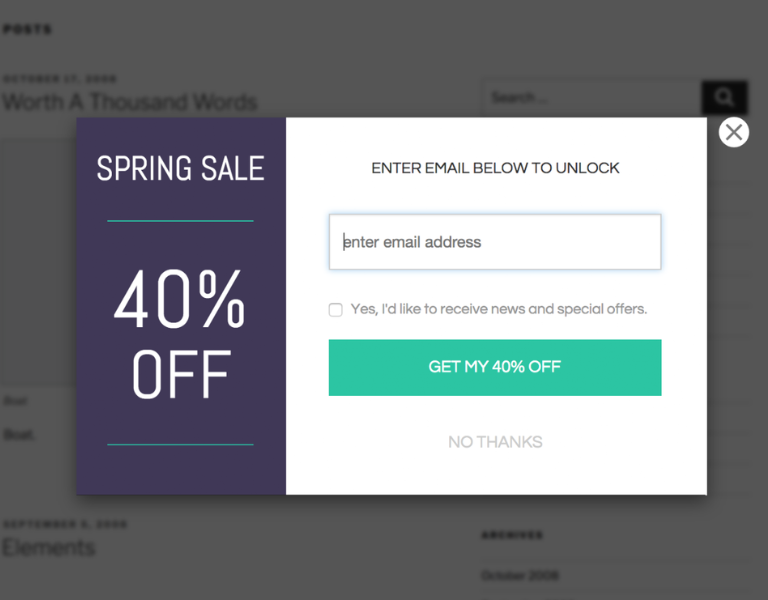Dismiss the offer via NO THANKS
The image size is (768, 600).
coord(495,442)
